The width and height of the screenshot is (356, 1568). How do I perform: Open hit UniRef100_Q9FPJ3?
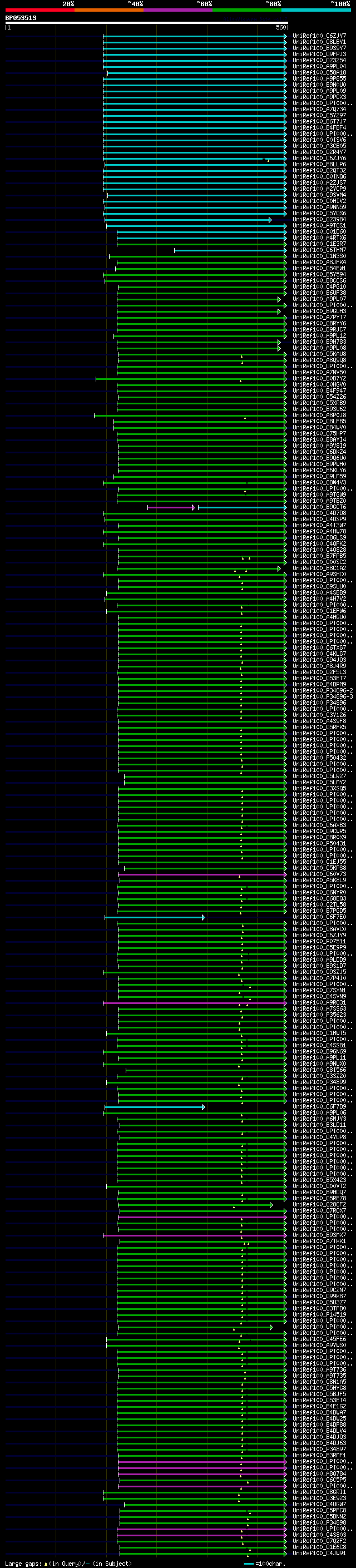point(319,54)
